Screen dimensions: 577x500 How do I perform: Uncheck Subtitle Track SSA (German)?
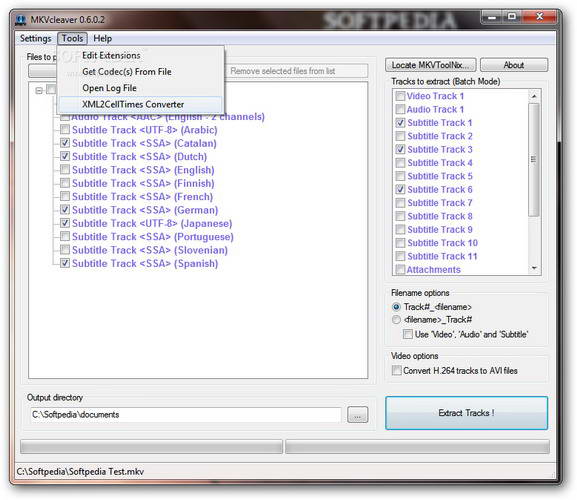[x=65, y=209]
